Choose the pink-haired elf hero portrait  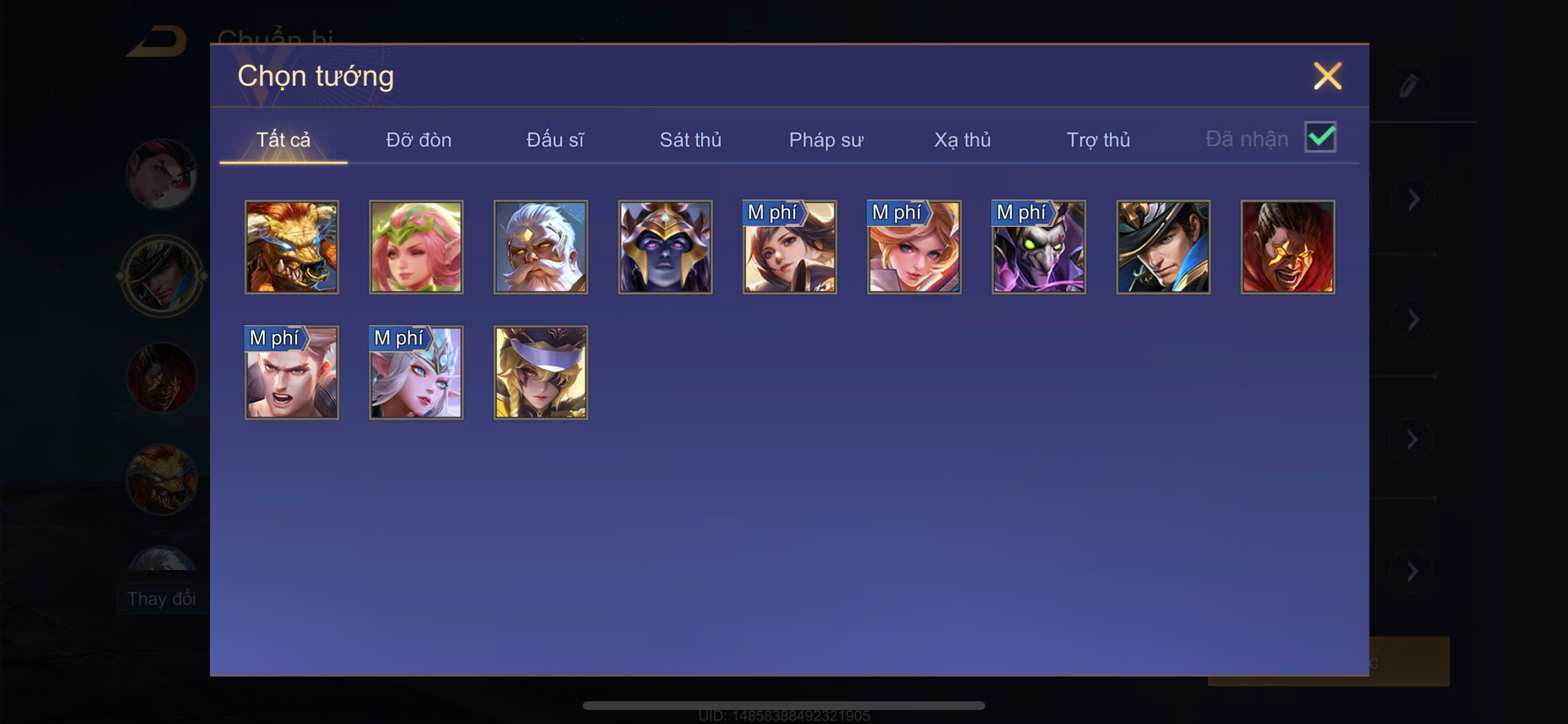tap(416, 247)
